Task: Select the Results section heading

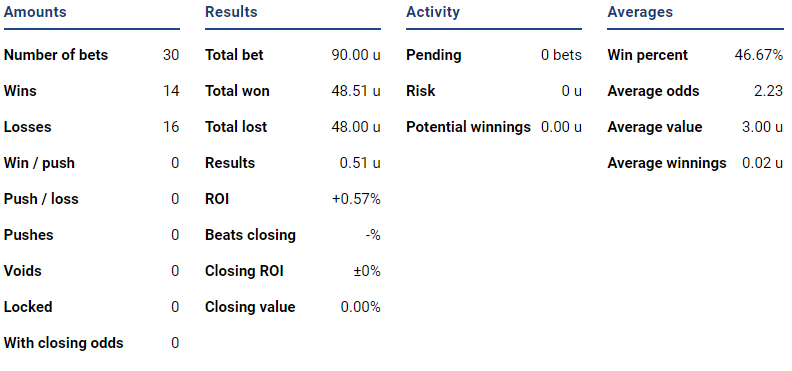Action: click(x=231, y=12)
